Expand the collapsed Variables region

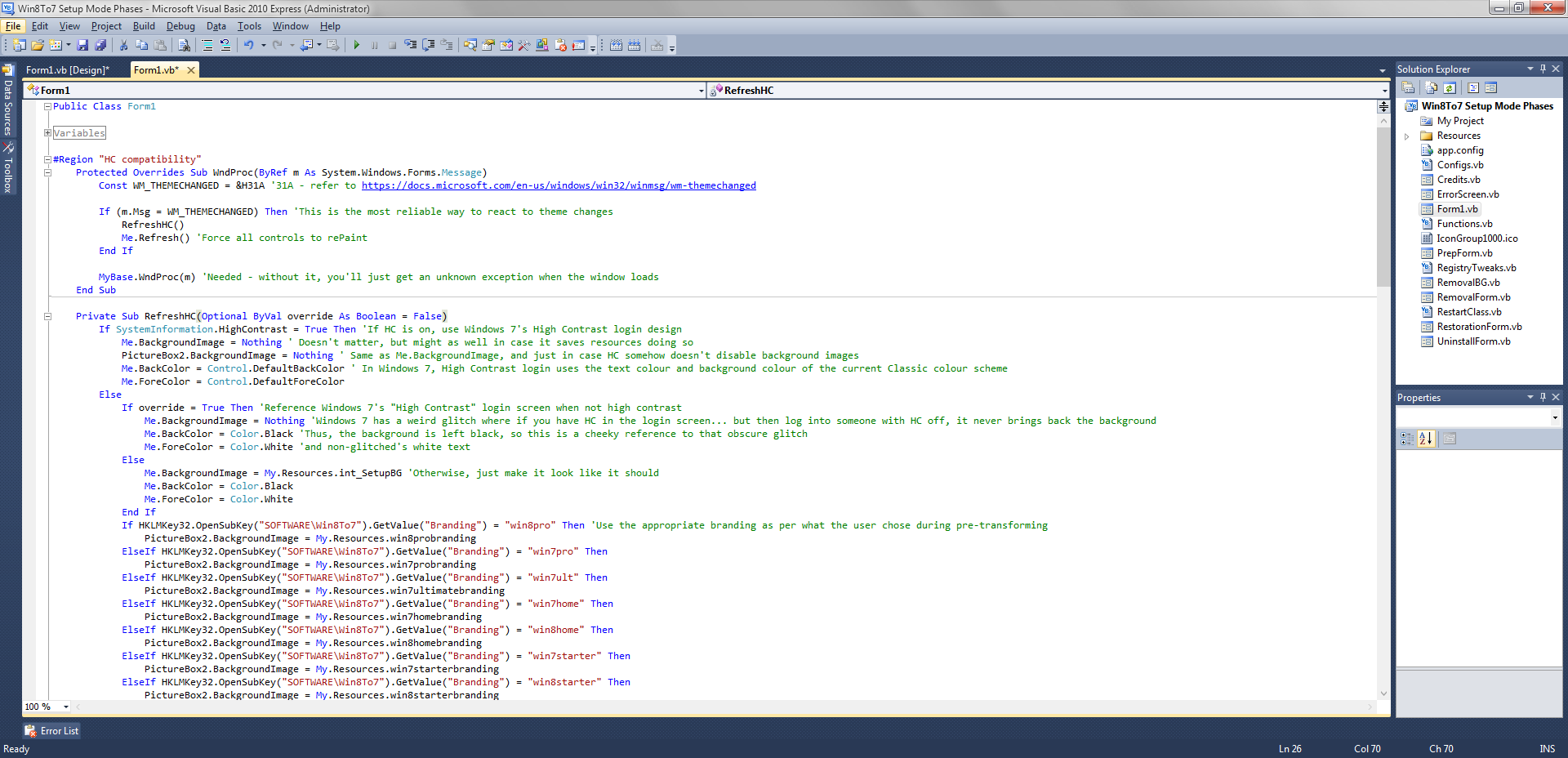point(46,132)
